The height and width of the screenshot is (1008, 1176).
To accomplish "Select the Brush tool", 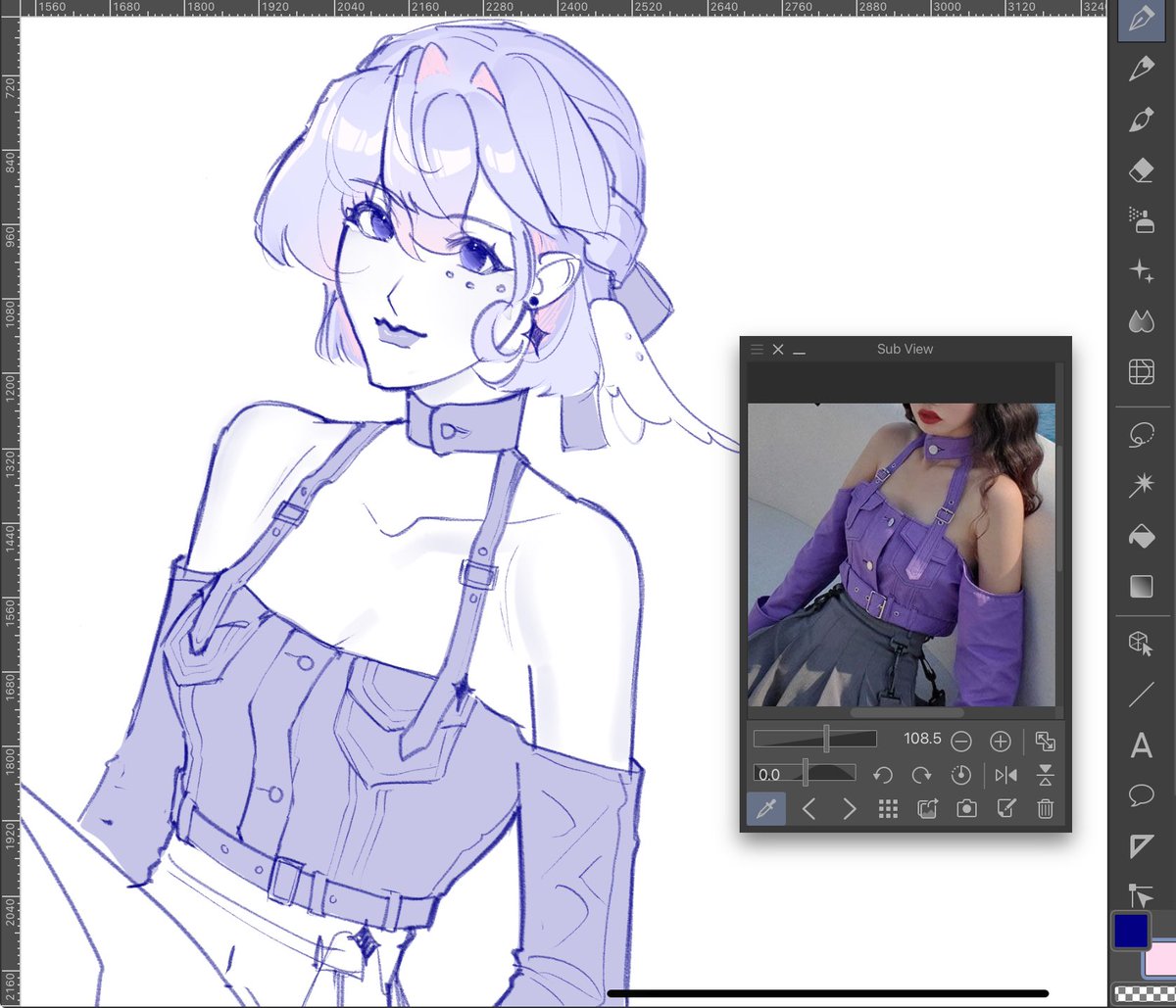I will [1142, 120].
